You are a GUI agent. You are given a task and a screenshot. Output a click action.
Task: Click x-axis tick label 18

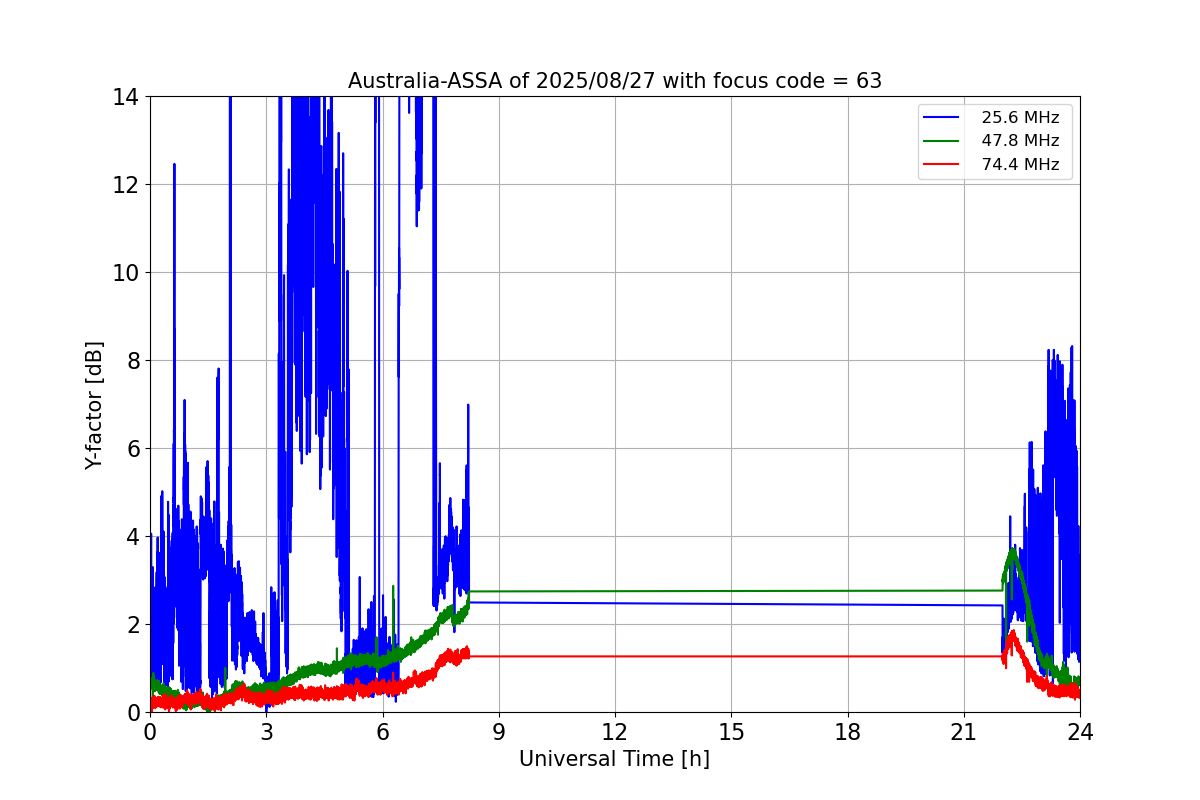(x=847, y=732)
